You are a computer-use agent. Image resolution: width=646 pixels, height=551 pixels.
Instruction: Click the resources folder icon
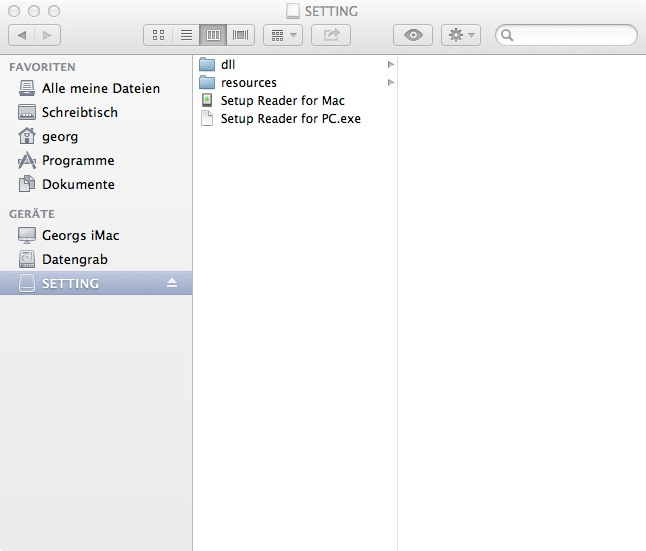click(207, 82)
